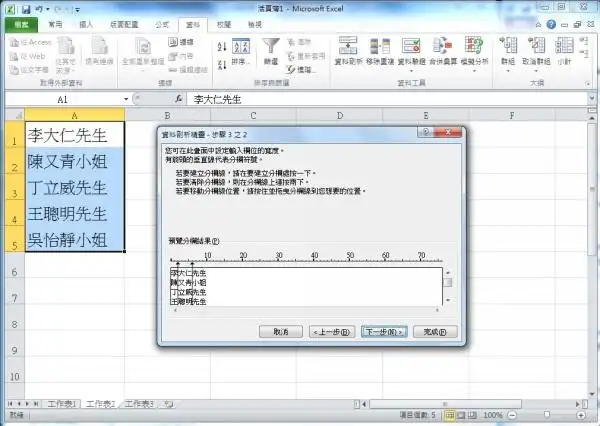Switch to sheet tab 工作表1

click(x=62, y=404)
